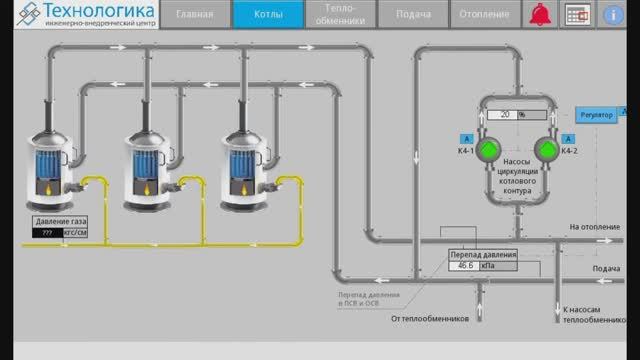Click the Технологика logo

click(x=87, y=14)
